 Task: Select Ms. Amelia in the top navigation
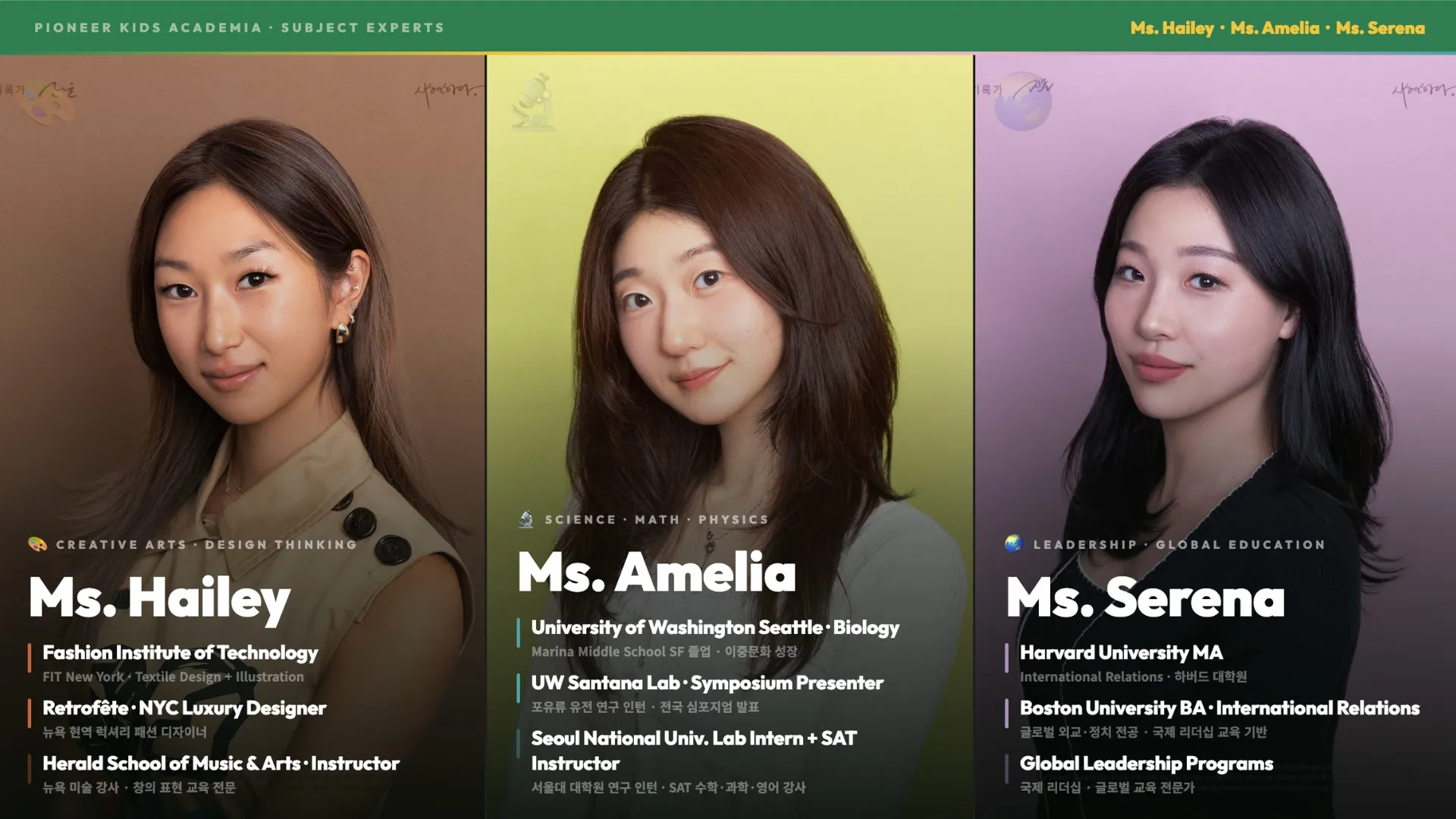1275,28
